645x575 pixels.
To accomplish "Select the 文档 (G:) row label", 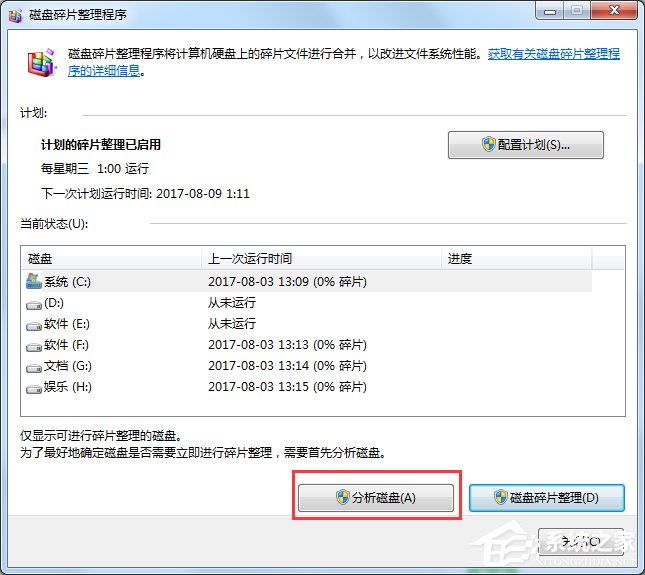I will point(68,366).
